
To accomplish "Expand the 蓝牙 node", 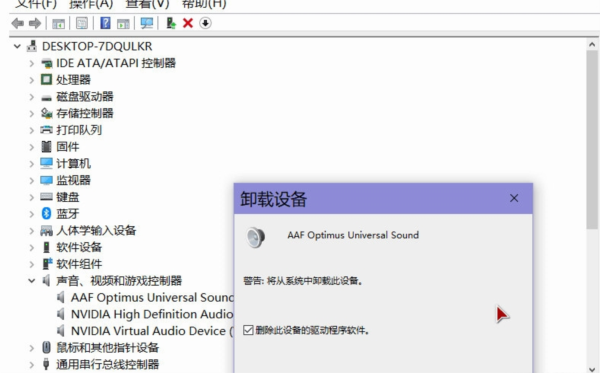I will pyautogui.click(x=32, y=213).
